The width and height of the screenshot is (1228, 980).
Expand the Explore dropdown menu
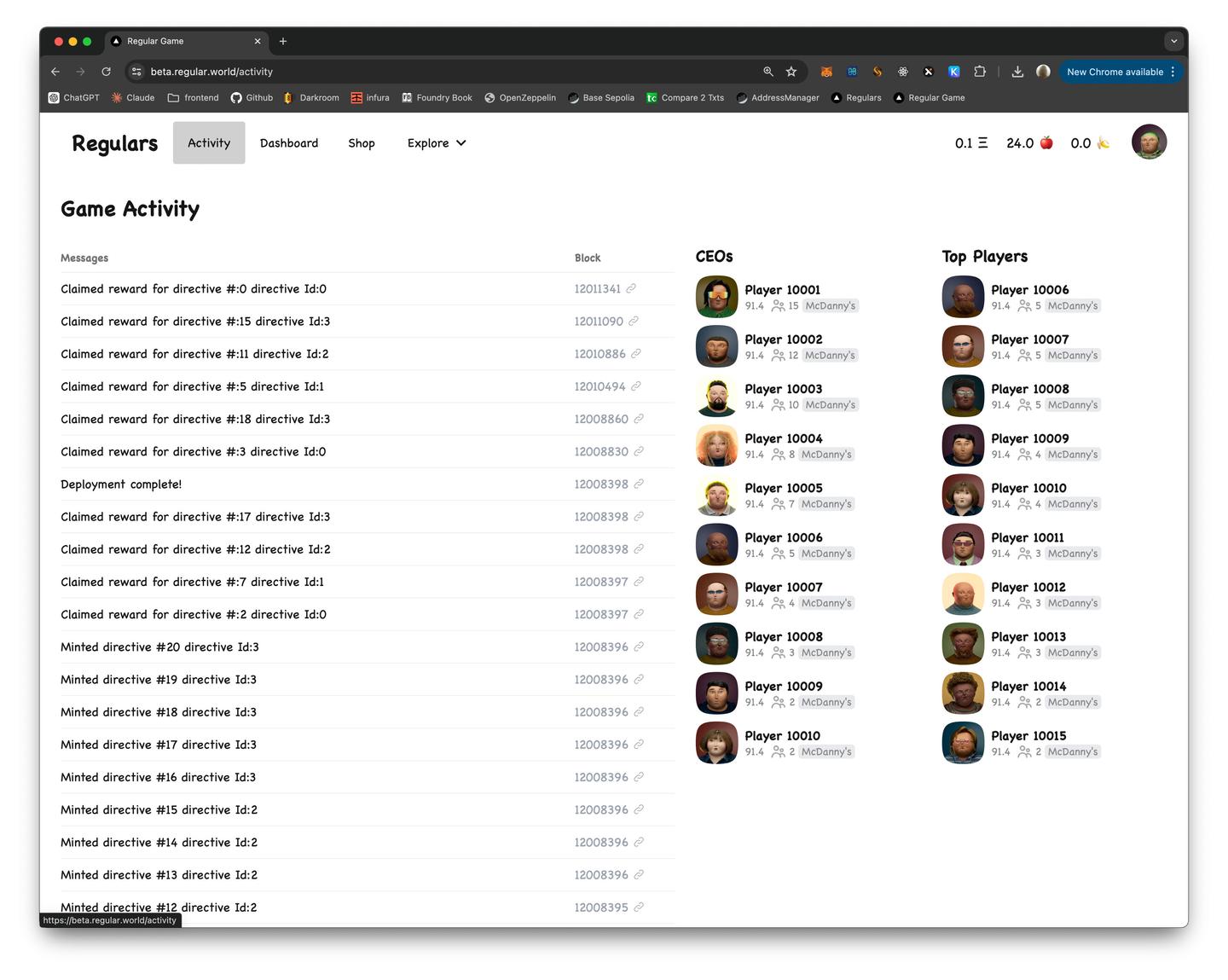437,143
